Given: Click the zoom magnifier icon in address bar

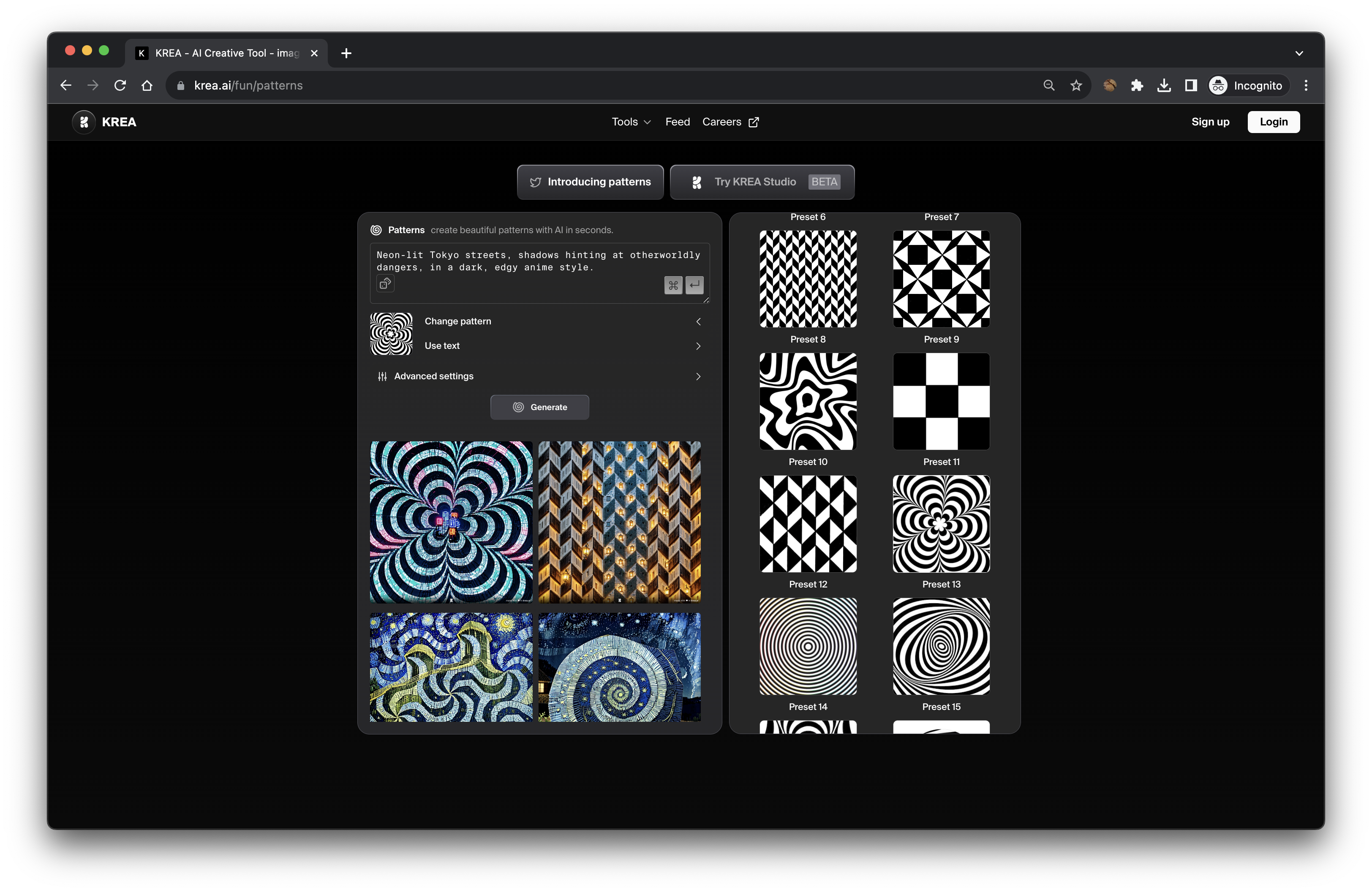Looking at the screenshot, I should pyautogui.click(x=1048, y=86).
